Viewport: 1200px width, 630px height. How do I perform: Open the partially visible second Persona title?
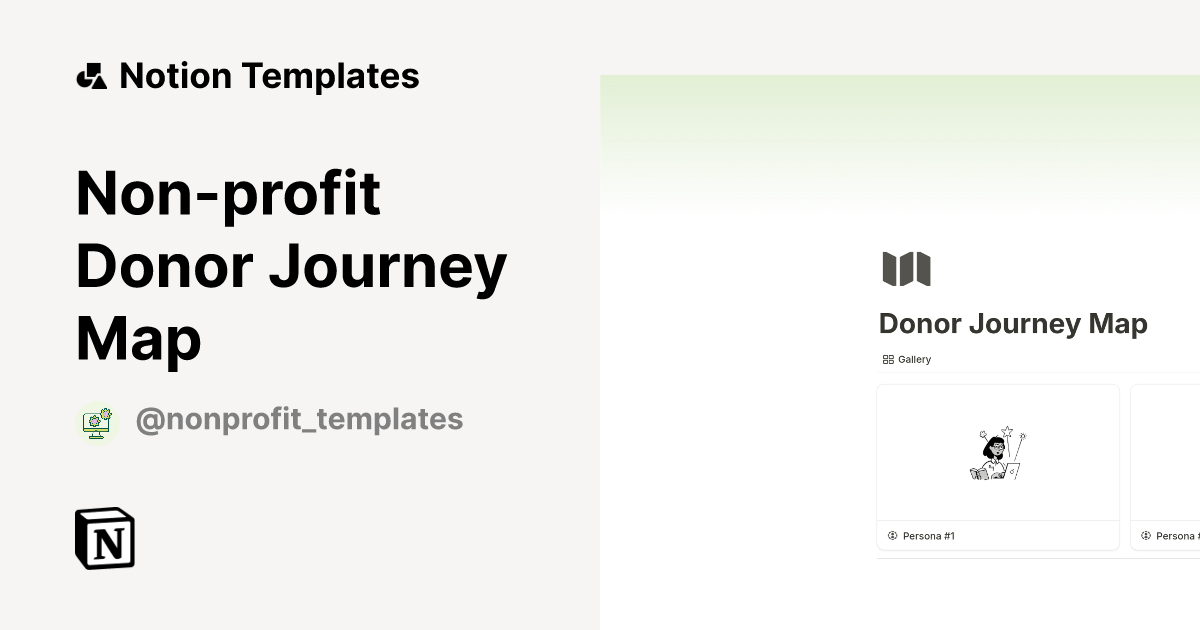[x=1177, y=536]
